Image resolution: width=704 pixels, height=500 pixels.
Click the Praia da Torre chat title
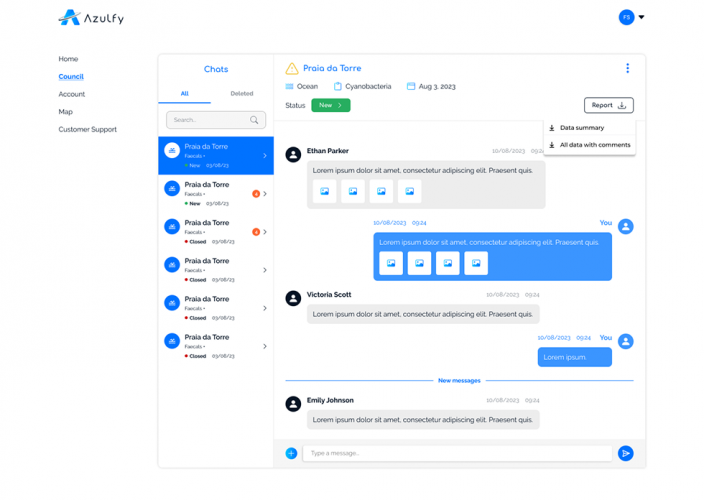(x=332, y=68)
